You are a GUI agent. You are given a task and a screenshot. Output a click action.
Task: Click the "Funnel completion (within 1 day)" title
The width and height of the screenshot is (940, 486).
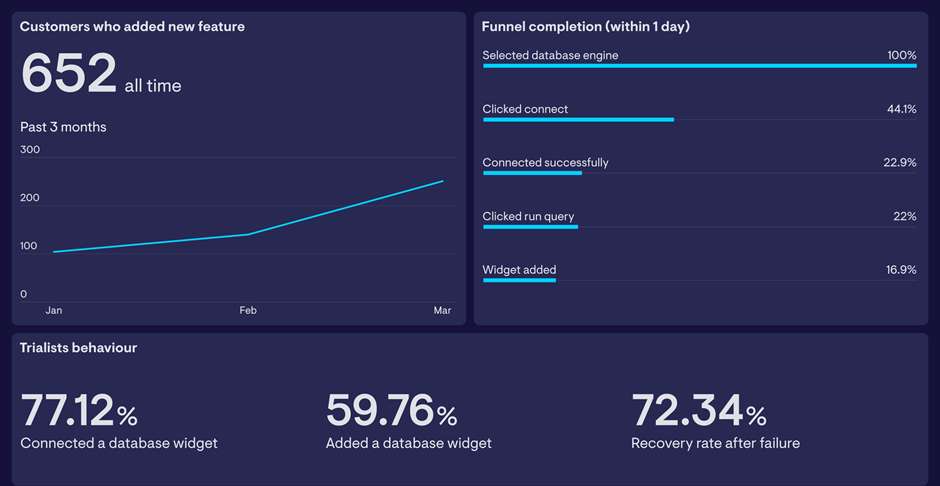point(586,27)
